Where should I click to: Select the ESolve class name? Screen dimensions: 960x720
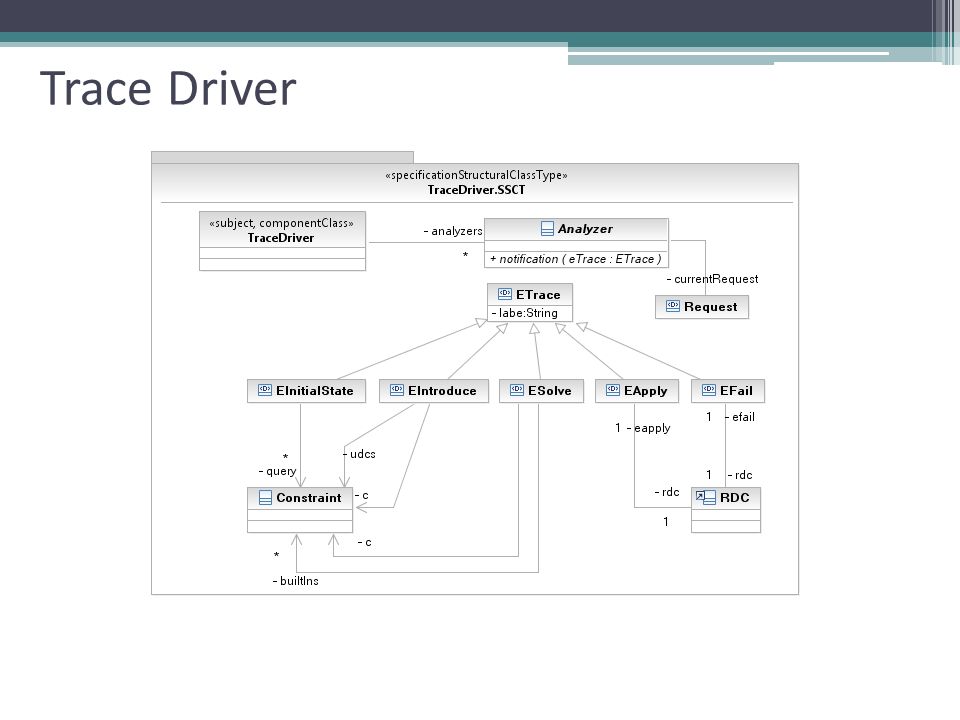pos(550,391)
